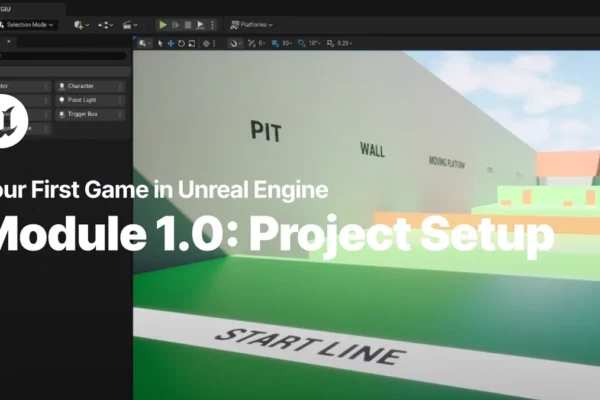Toggle scale snapping 0.25

click(x=339, y=44)
